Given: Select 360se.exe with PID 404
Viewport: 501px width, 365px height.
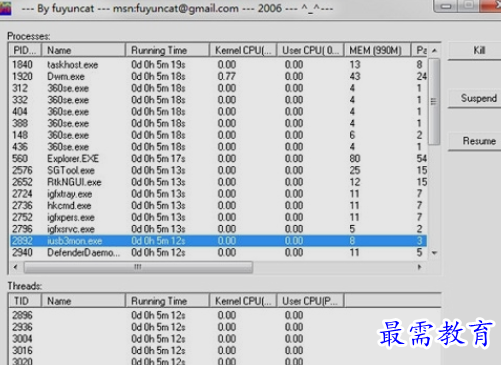Looking at the screenshot, I should tap(218, 112).
